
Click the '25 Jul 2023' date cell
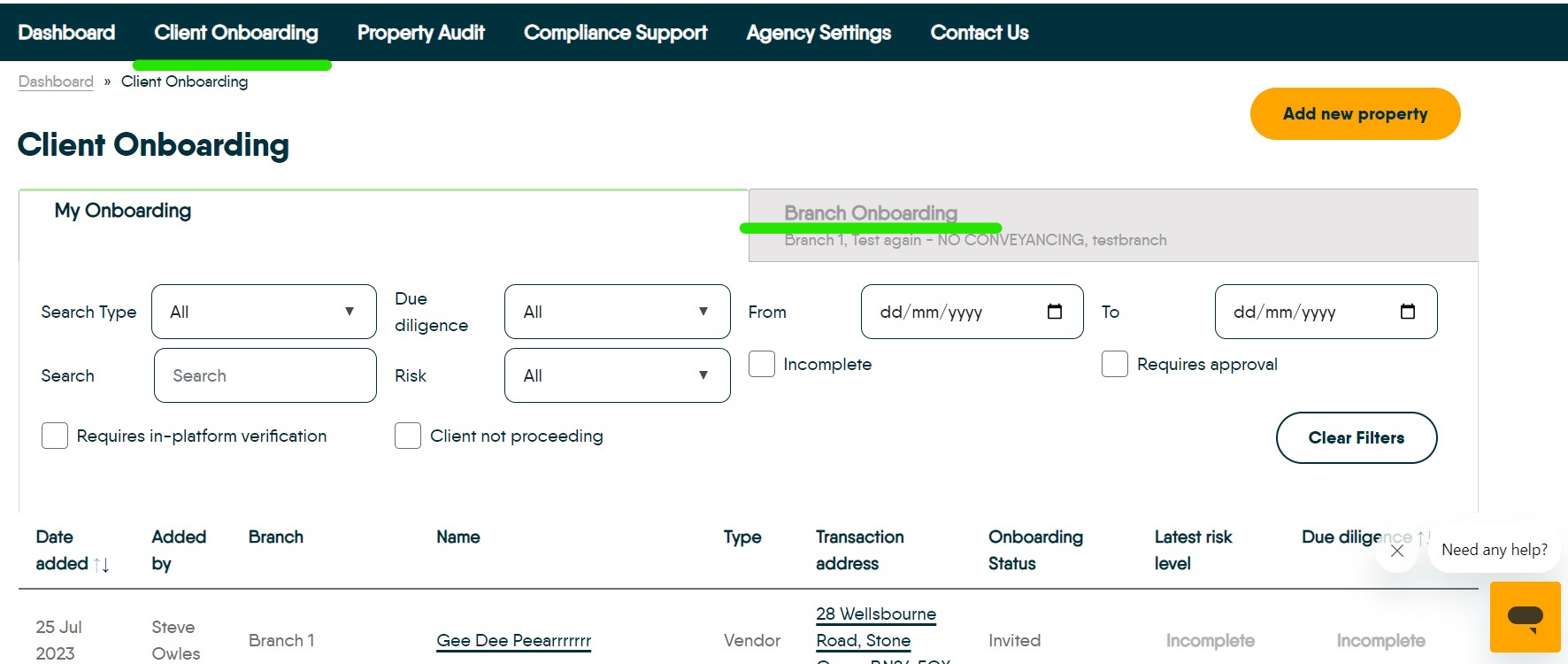(58, 640)
